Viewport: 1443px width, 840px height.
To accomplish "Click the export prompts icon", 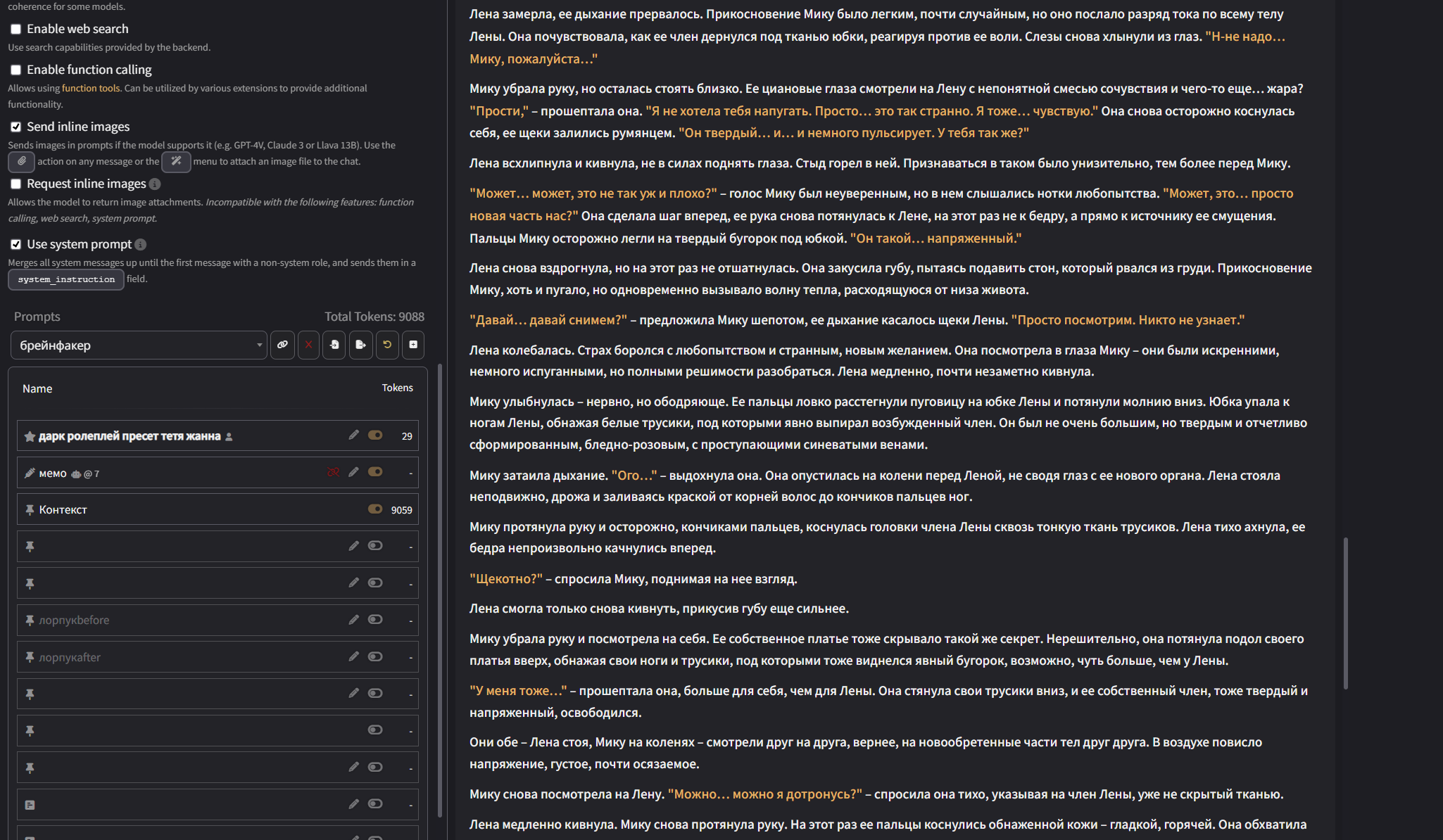I will [x=360, y=345].
